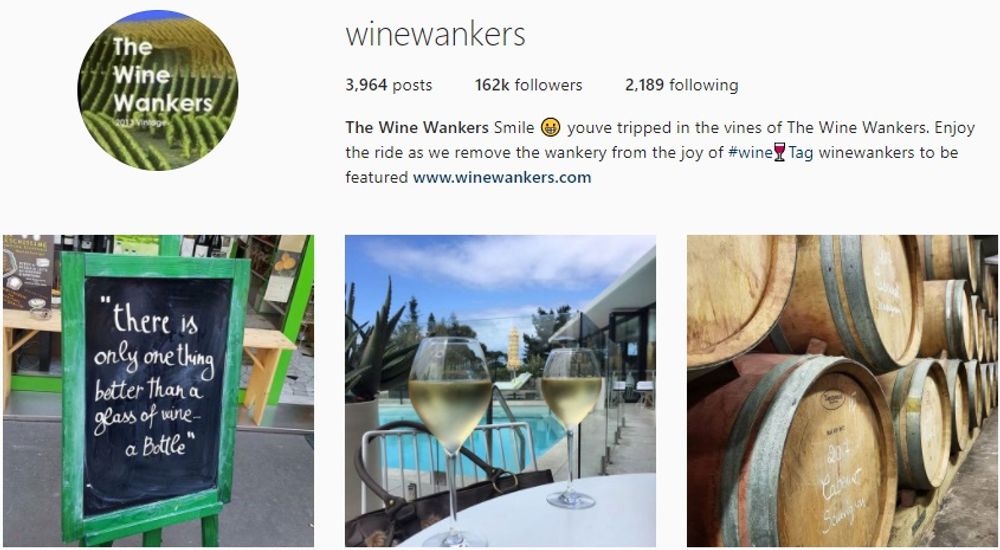View the 2,189 following list

click(682, 85)
